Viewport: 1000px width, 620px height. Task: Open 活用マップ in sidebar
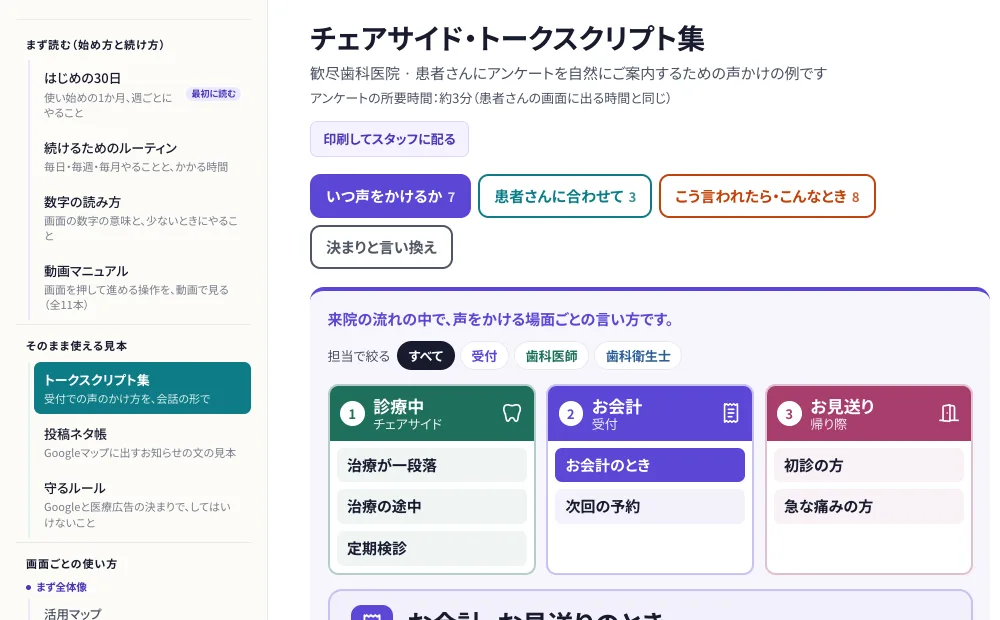tap(73, 614)
